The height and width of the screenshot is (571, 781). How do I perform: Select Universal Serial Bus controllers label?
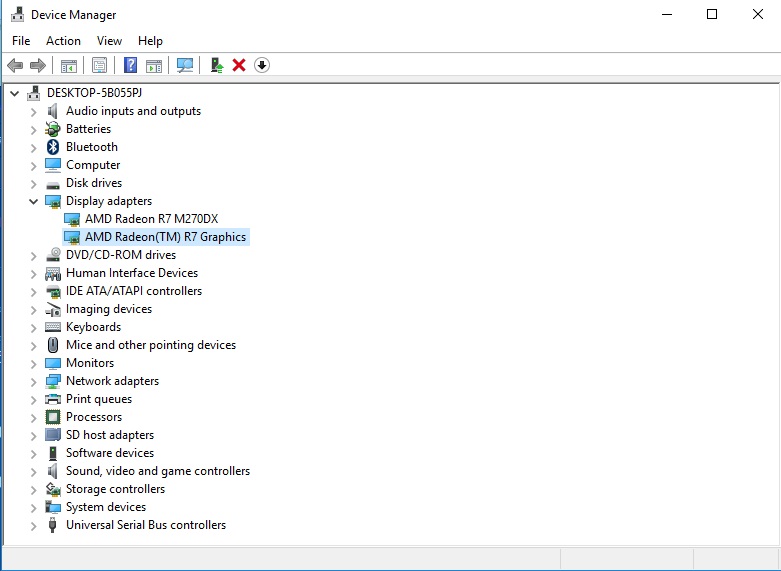pyautogui.click(x=145, y=525)
